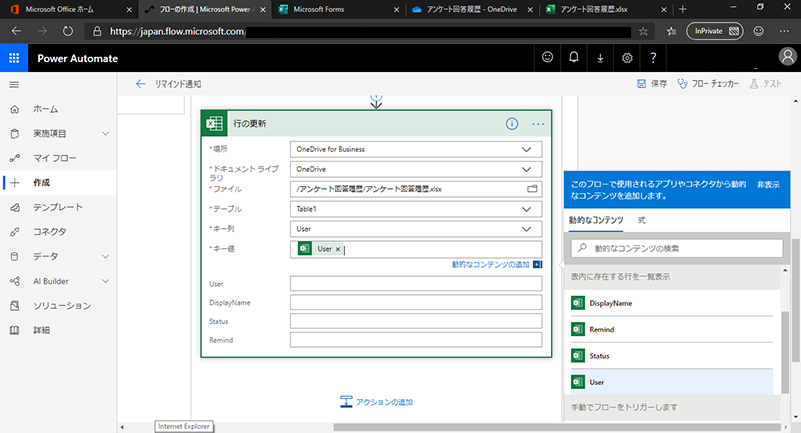Click the info icon on 行の更新 card

pos(511,124)
